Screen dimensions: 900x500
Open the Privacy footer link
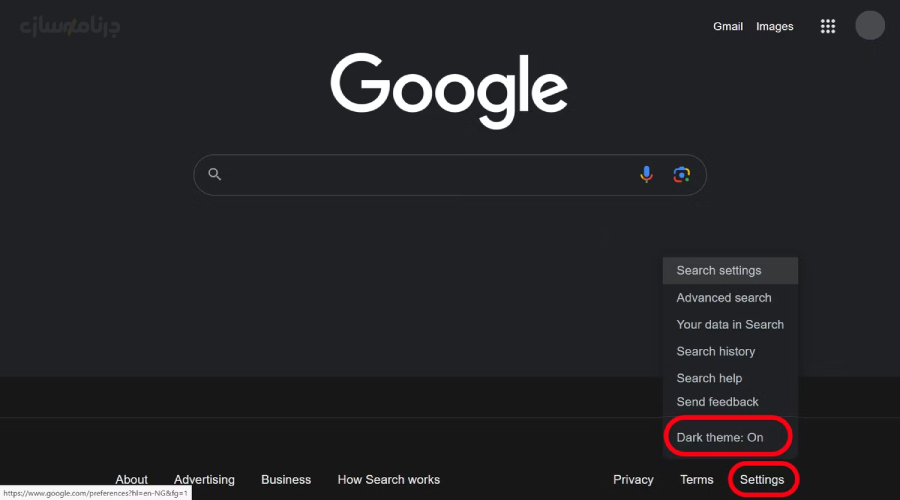point(633,479)
